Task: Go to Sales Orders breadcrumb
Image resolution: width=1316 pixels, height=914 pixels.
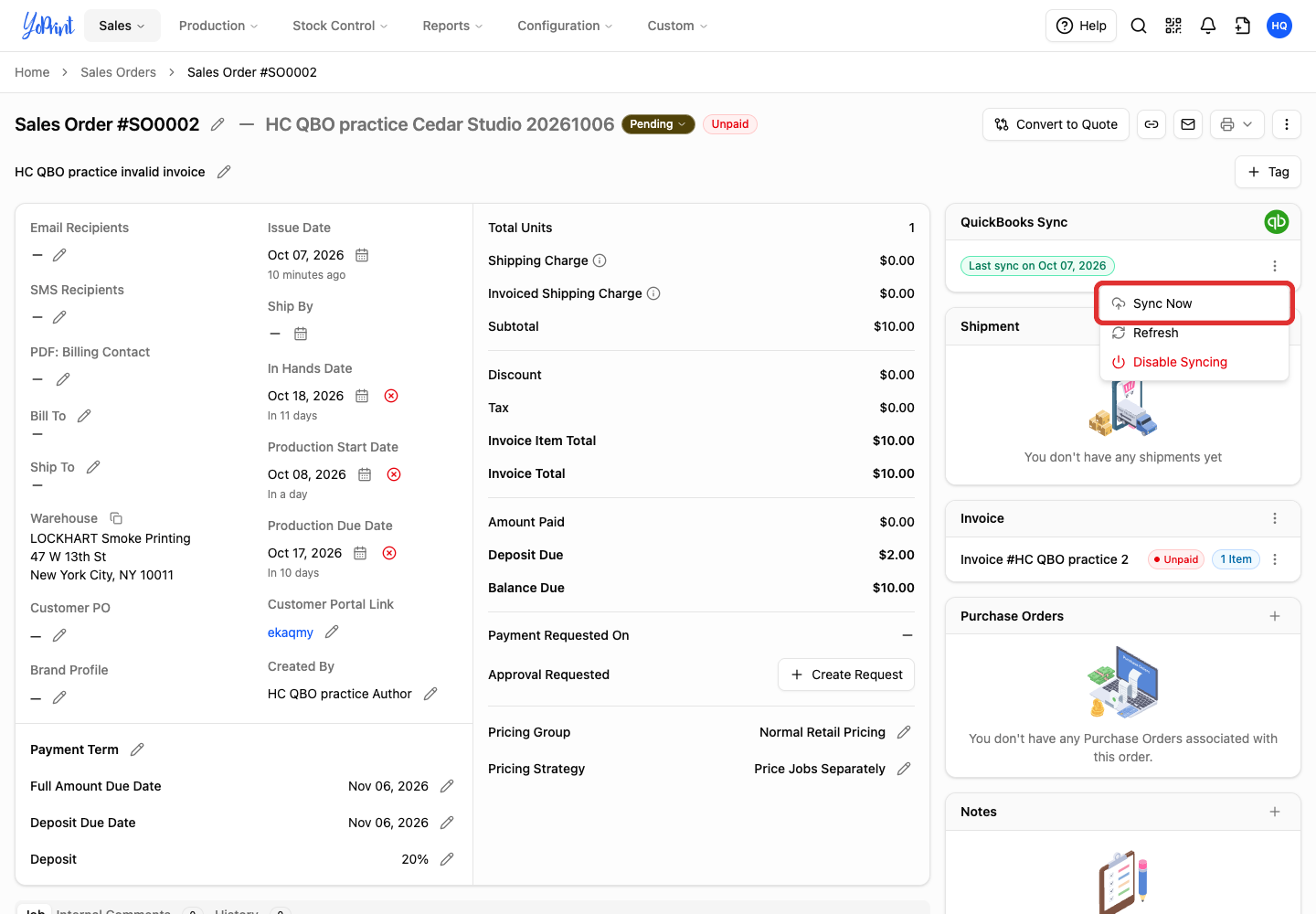Action: pos(118,72)
